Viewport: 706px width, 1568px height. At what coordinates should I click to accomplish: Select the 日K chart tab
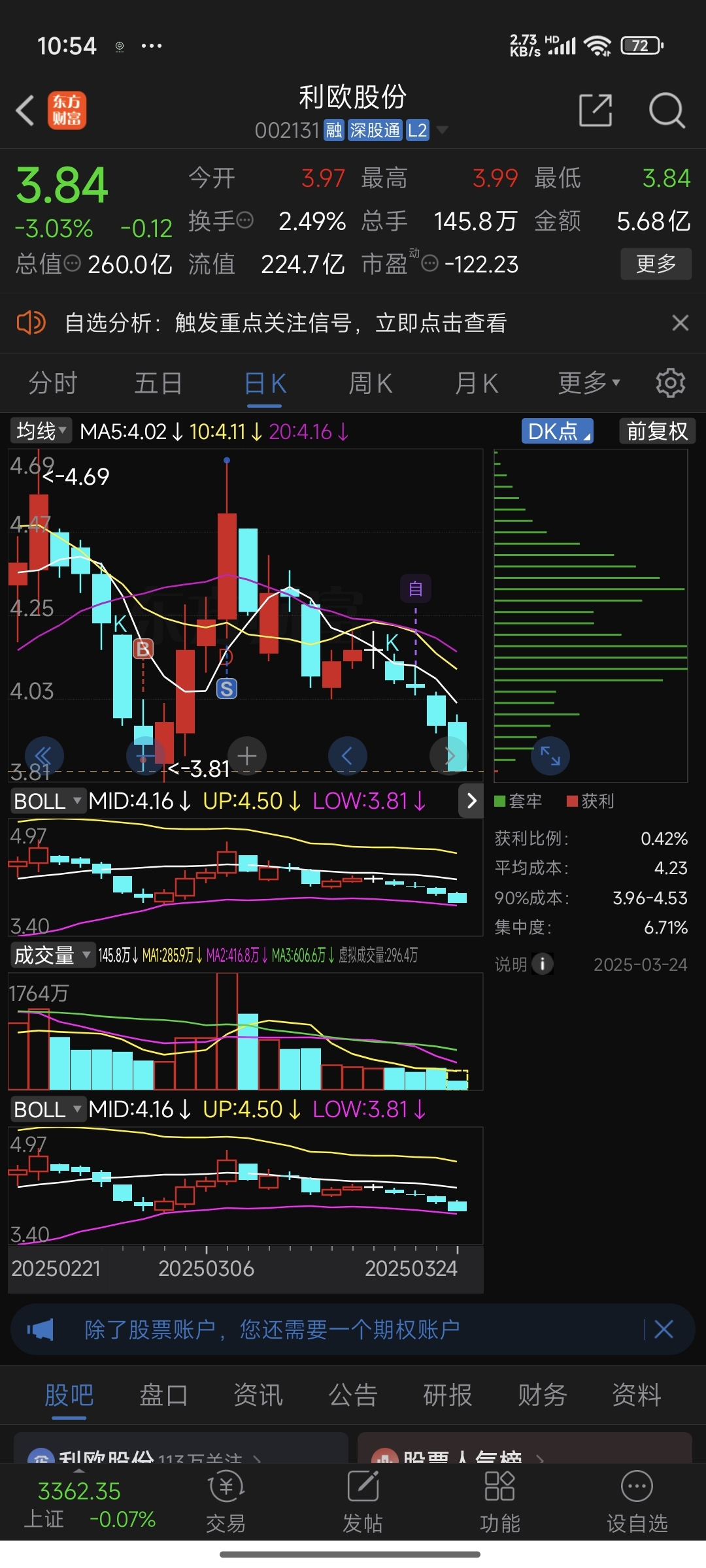click(x=265, y=383)
